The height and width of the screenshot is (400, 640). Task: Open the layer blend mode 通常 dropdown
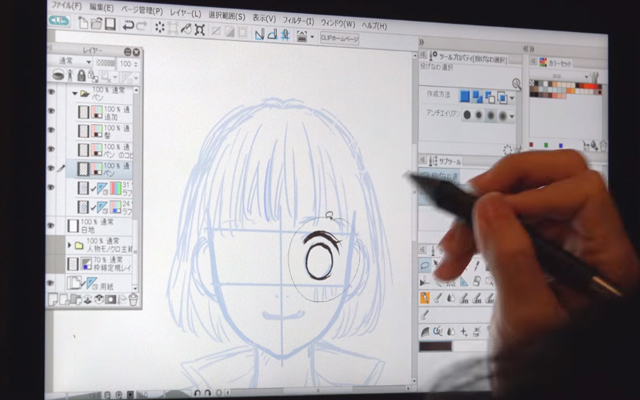(71, 62)
